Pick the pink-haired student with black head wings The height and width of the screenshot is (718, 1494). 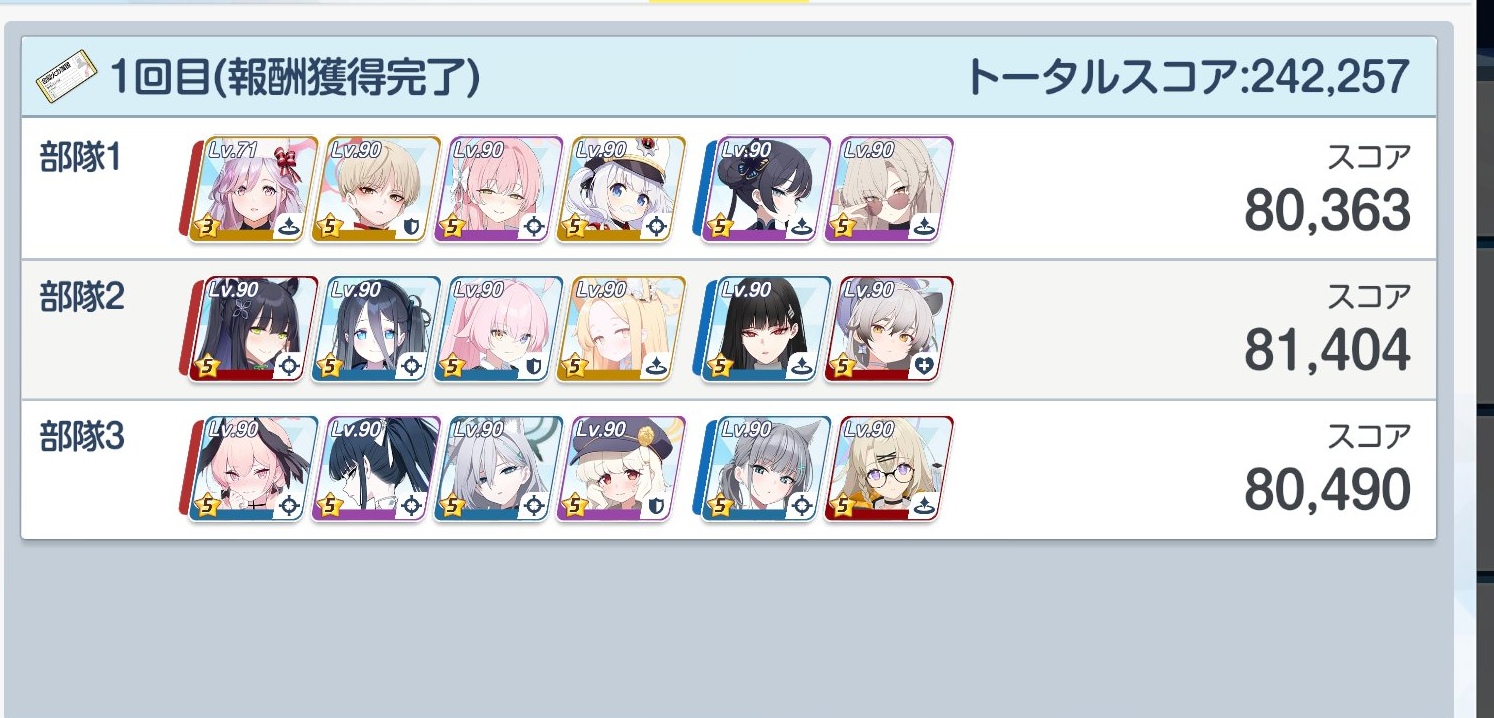(254, 470)
